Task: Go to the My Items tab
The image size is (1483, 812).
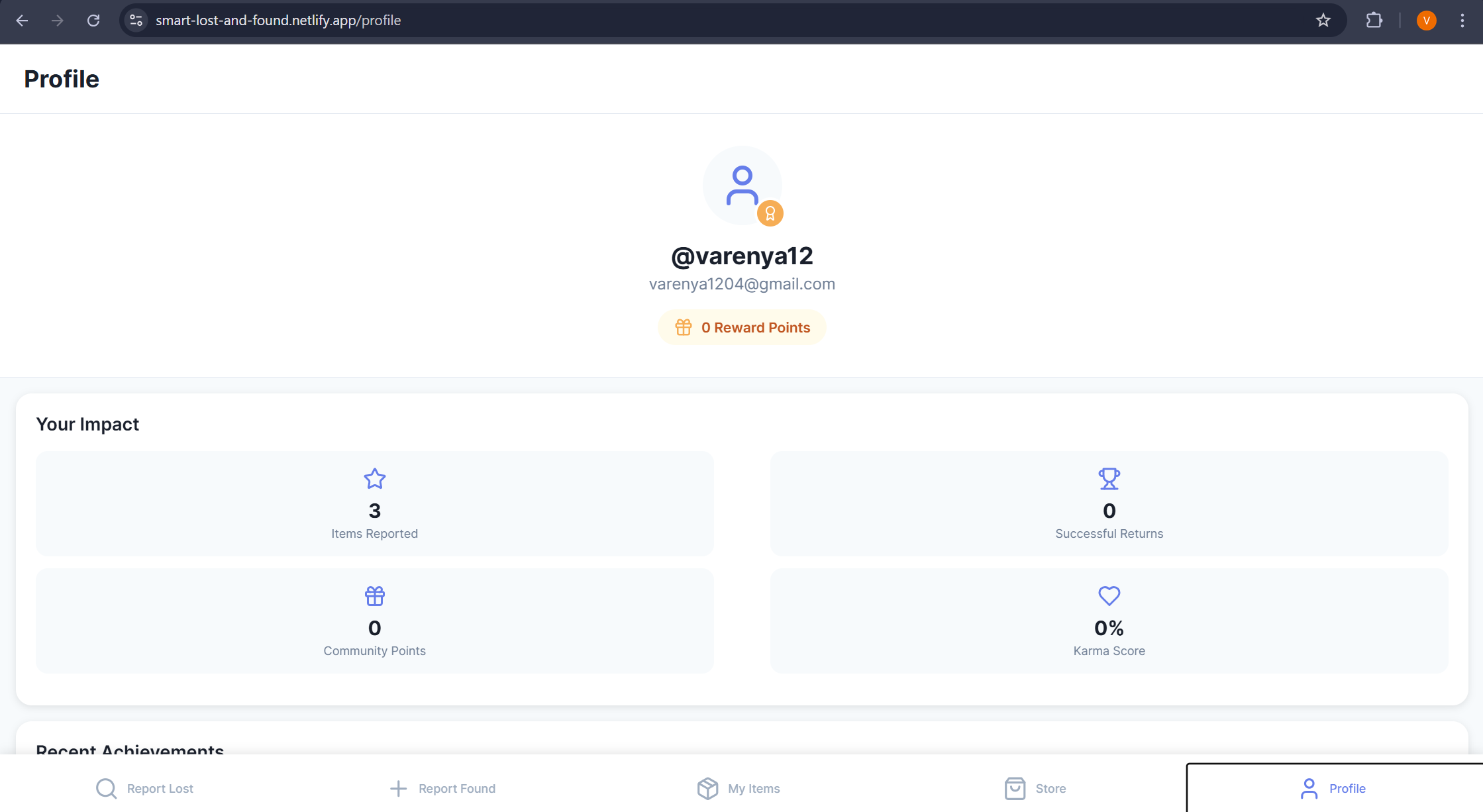Action: tap(739, 788)
